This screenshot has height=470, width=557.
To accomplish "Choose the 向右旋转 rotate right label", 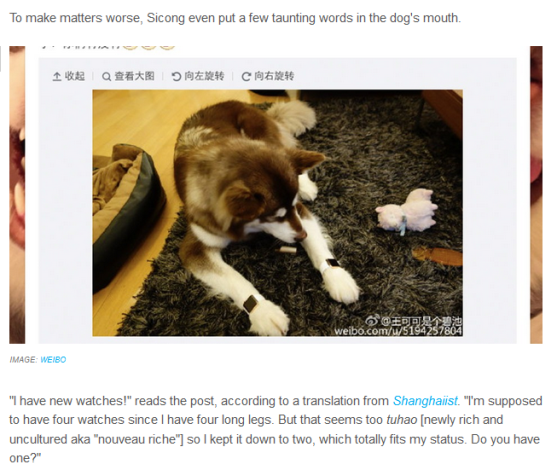I will tap(274, 76).
